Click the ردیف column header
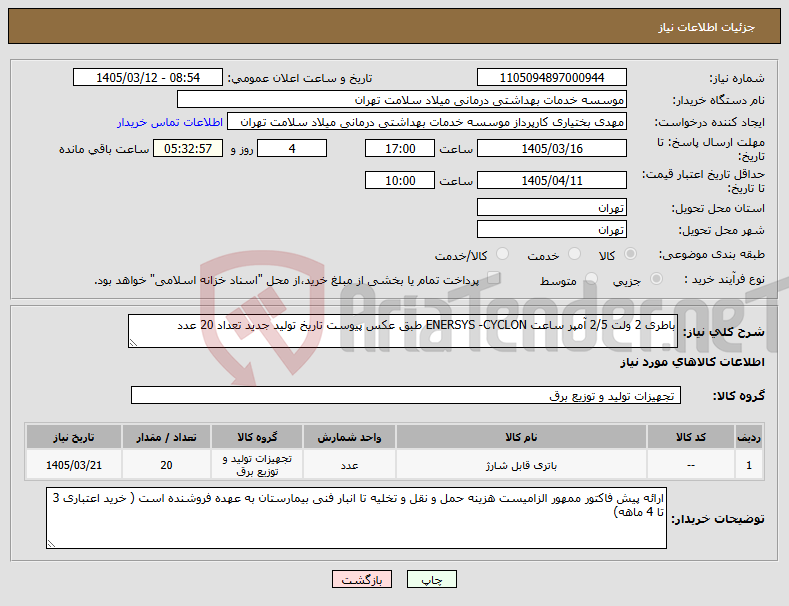The image size is (789, 606). 749,437
